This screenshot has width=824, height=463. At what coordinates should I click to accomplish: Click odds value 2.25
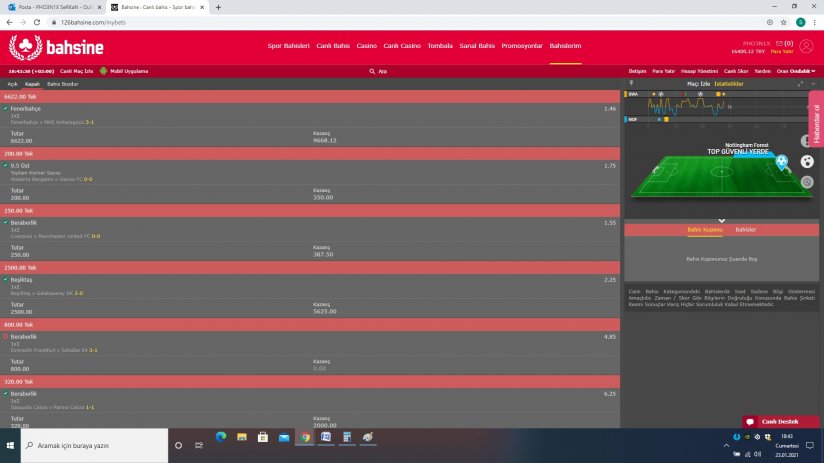click(610, 280)
